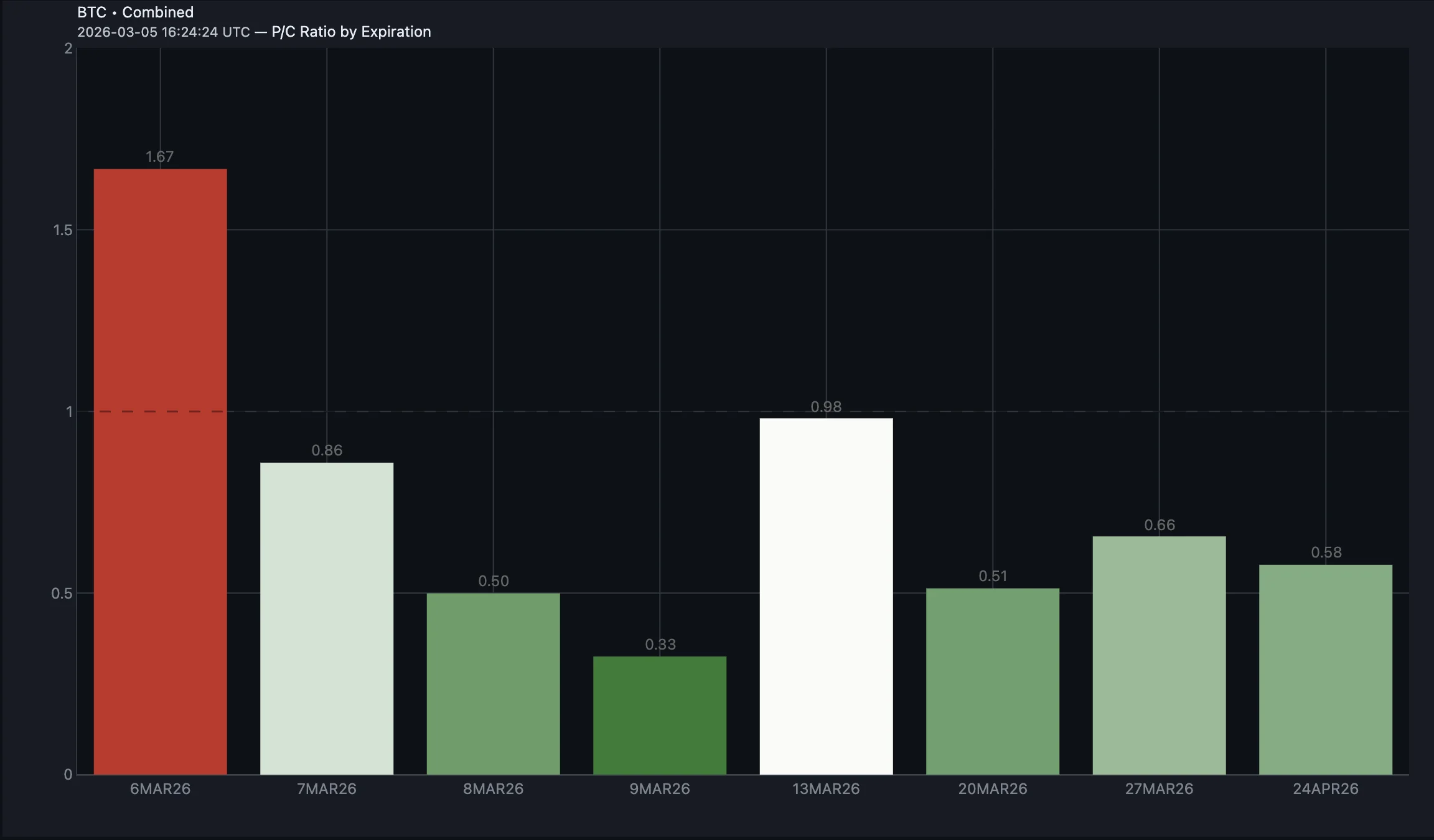Click the 0.66 value label
The width and height of the screenshot is (1434, 840).
(1160, 525)
